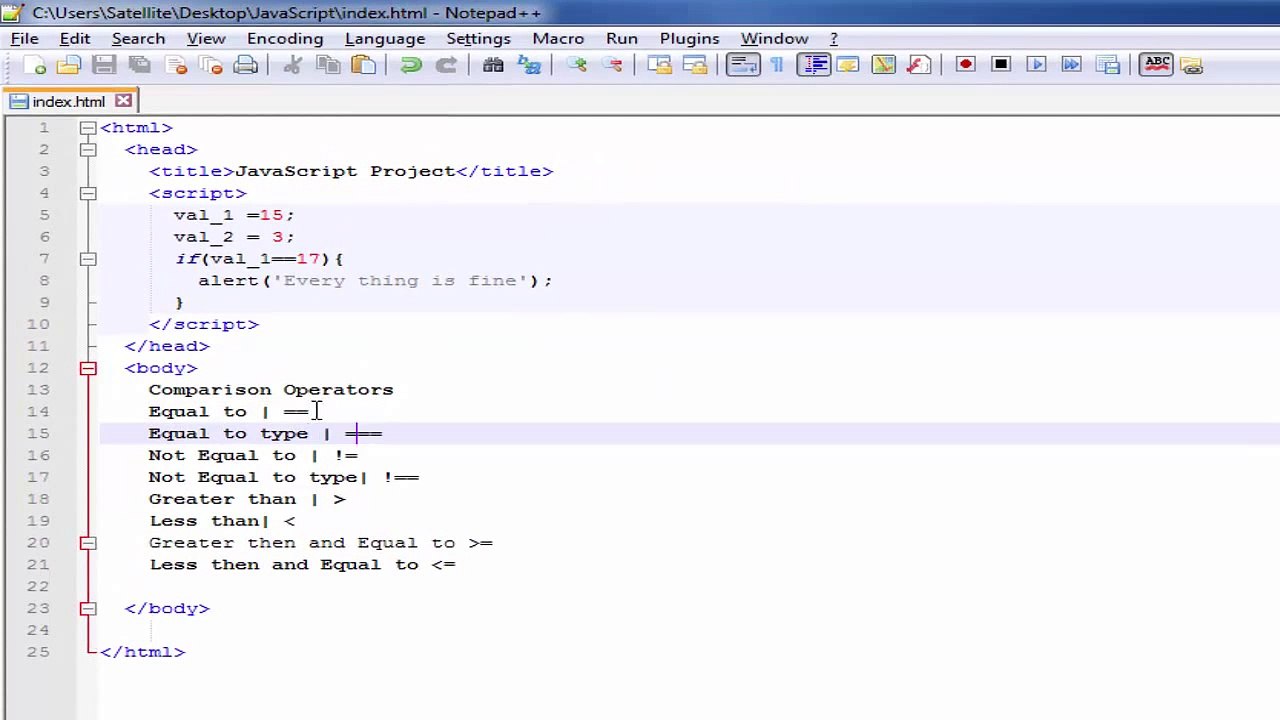Open the Replace dialog toolbar icon

pos(528,65)
